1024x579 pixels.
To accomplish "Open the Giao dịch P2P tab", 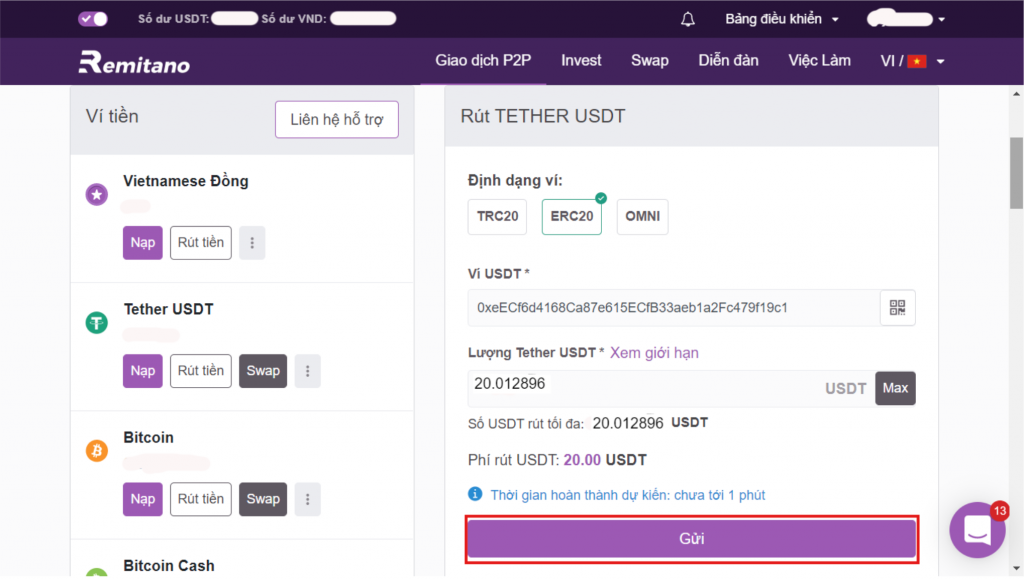I will [483, 61].
